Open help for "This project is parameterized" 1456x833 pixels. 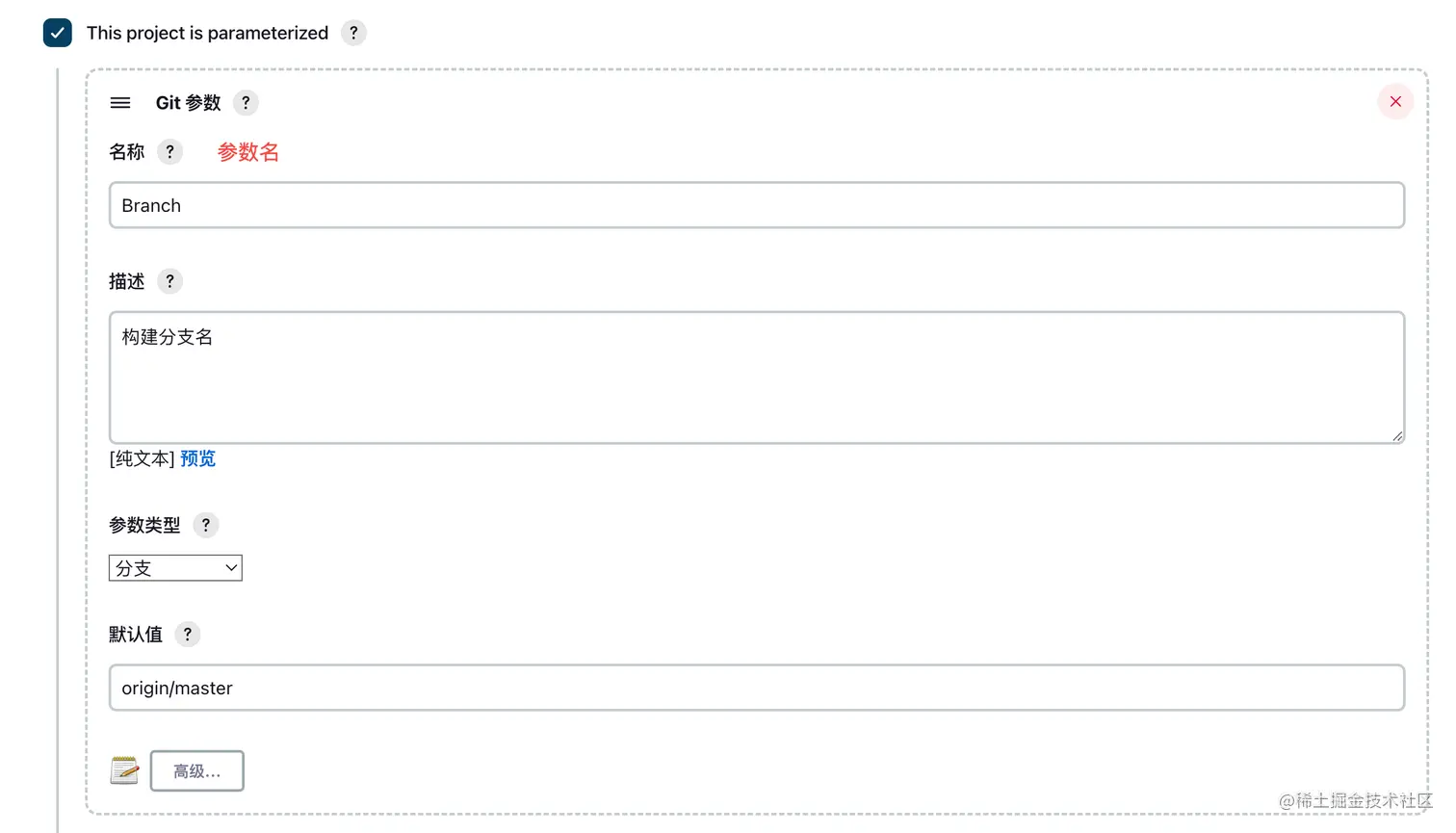(353, 33)
